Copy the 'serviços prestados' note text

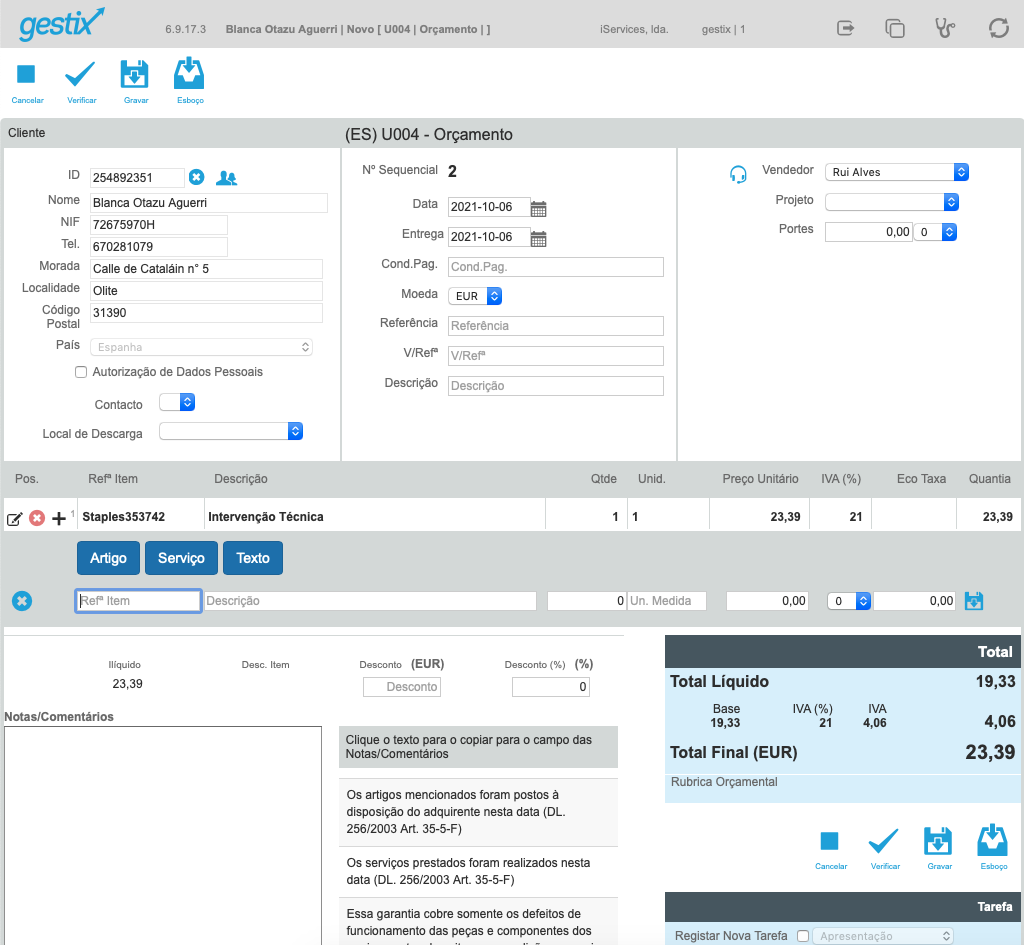click(478, 871)
